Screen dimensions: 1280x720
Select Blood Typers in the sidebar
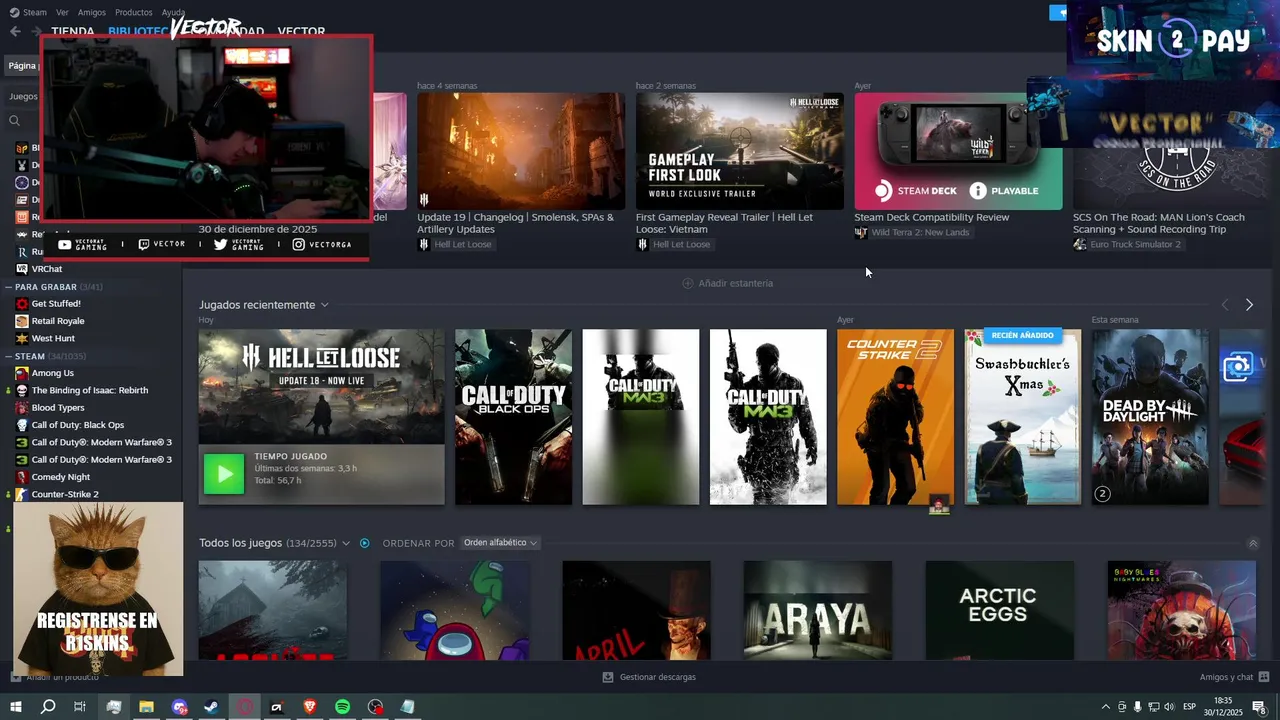[58, 408]
